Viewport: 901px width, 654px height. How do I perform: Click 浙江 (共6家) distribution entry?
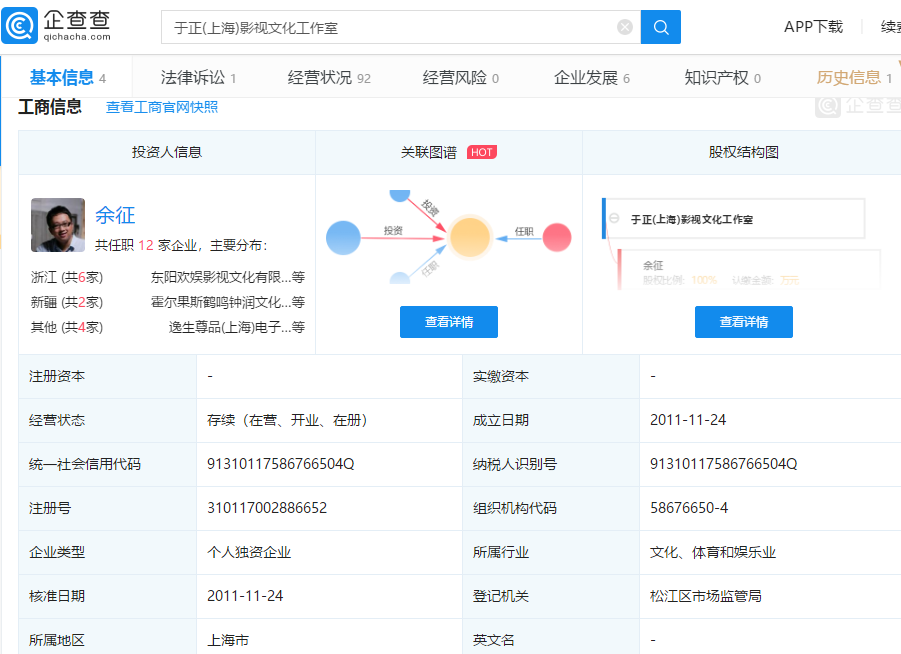[x=67, y=277]
